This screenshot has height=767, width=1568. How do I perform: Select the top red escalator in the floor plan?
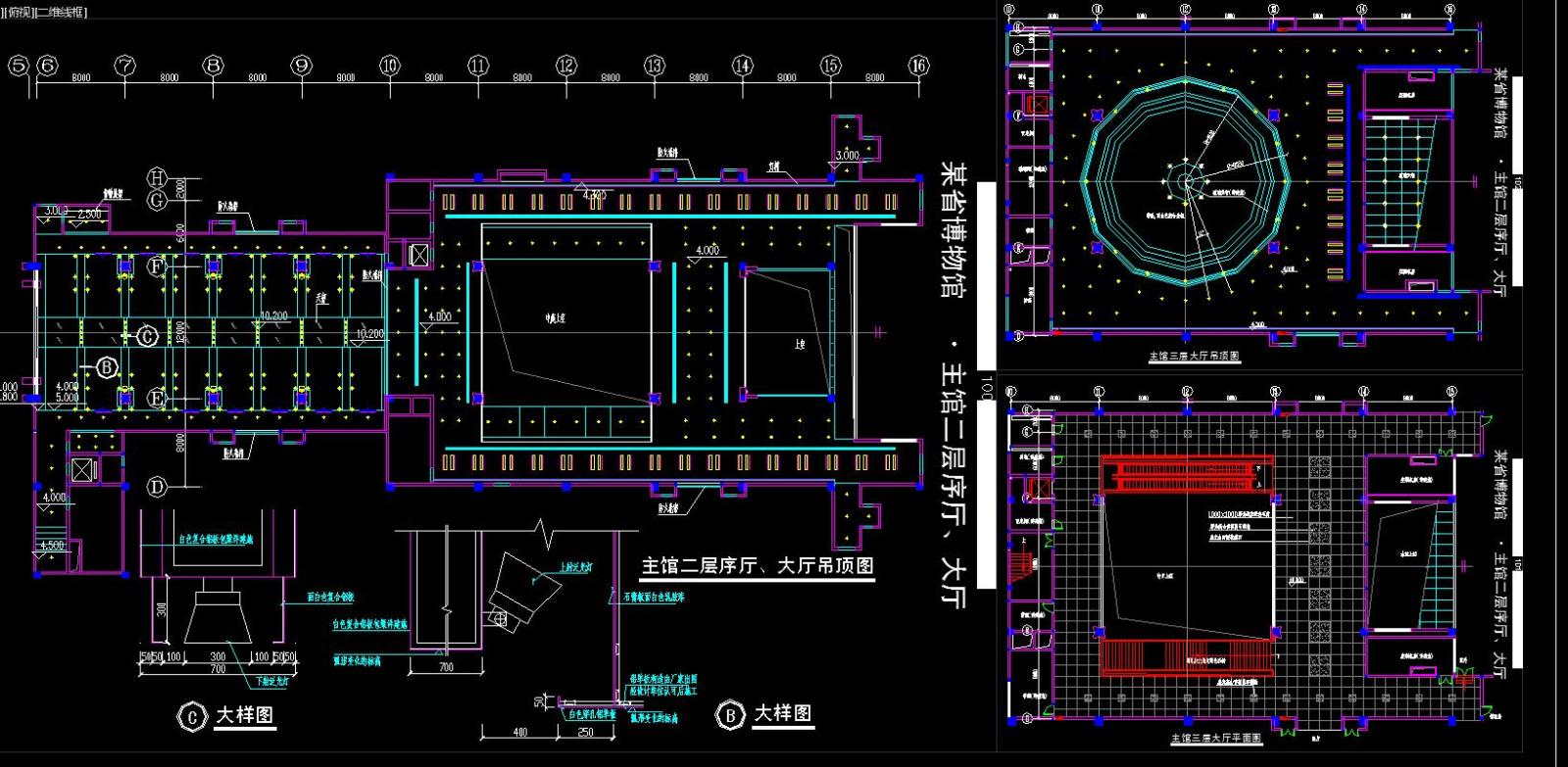coord(1186,475)
